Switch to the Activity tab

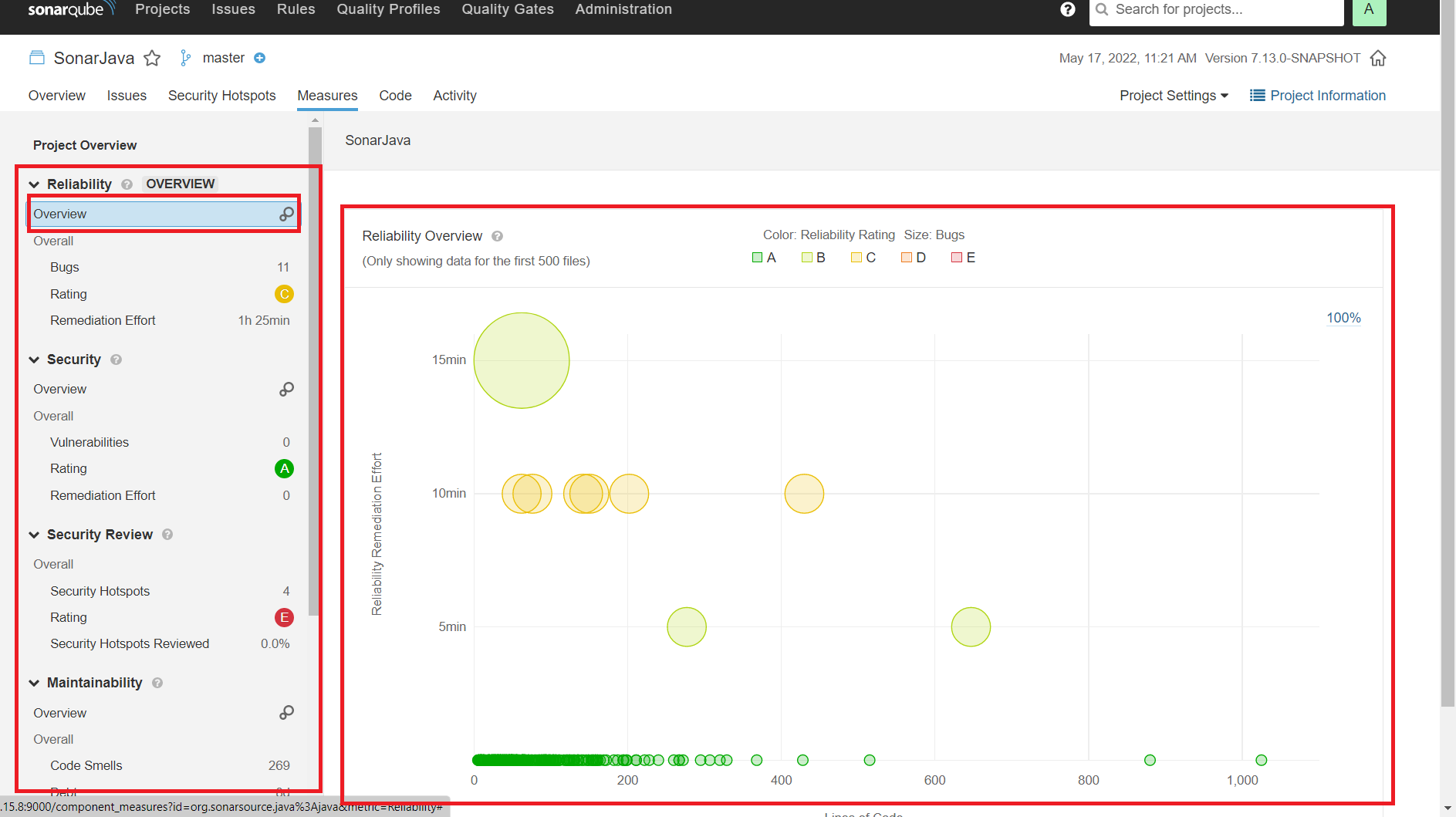click(x=454, y=96)
